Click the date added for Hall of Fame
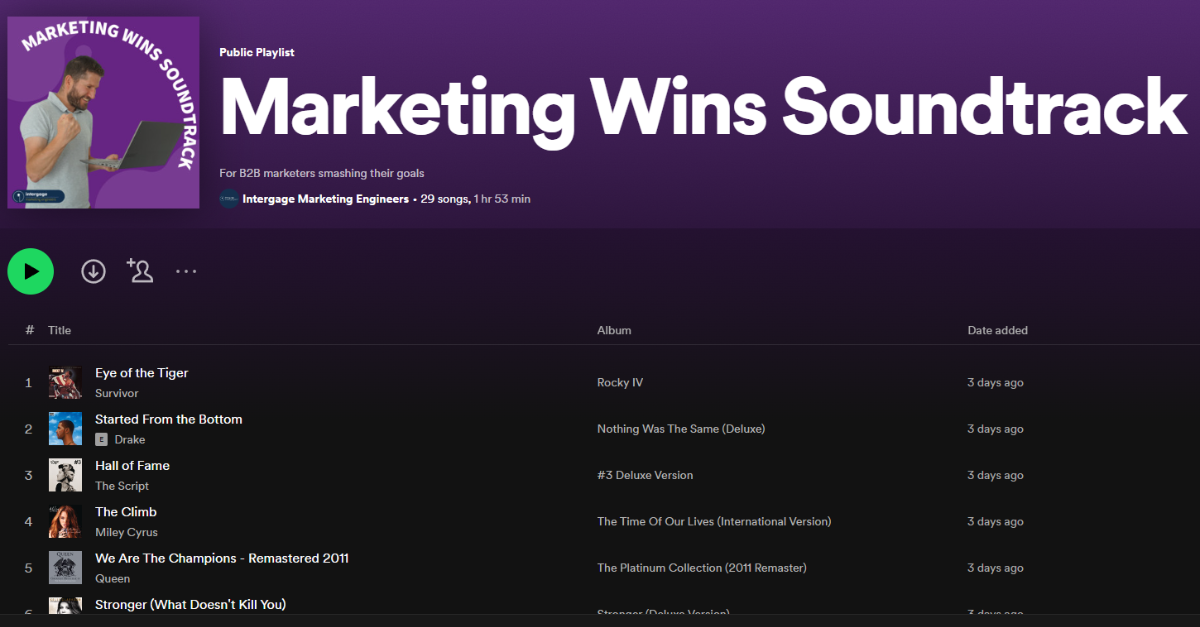The width and height of the screenshot is (1200, 627). [995, 475]
